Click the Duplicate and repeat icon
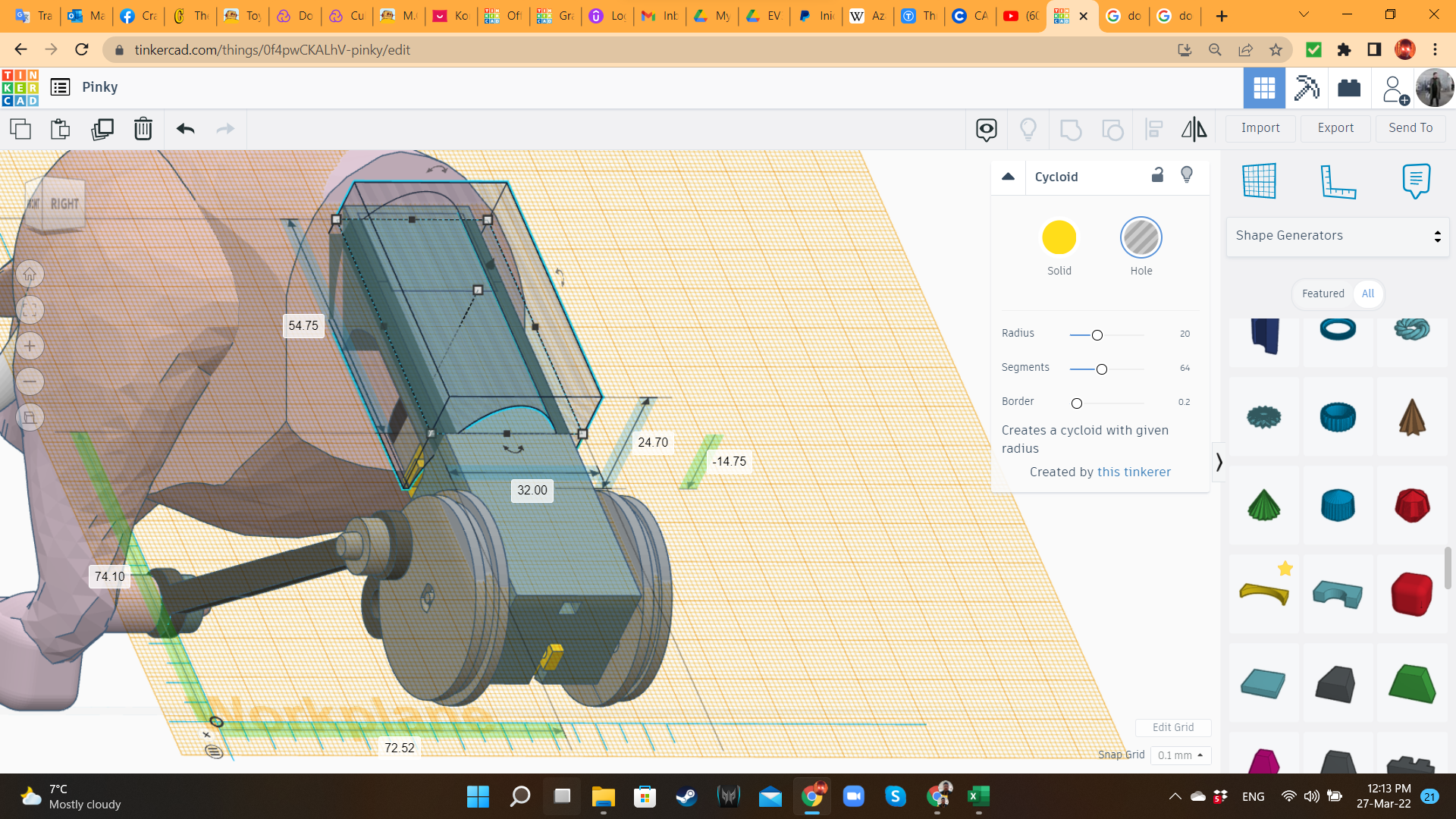The width and height of the screenshot is (1456, 819). tap(102, 129)
